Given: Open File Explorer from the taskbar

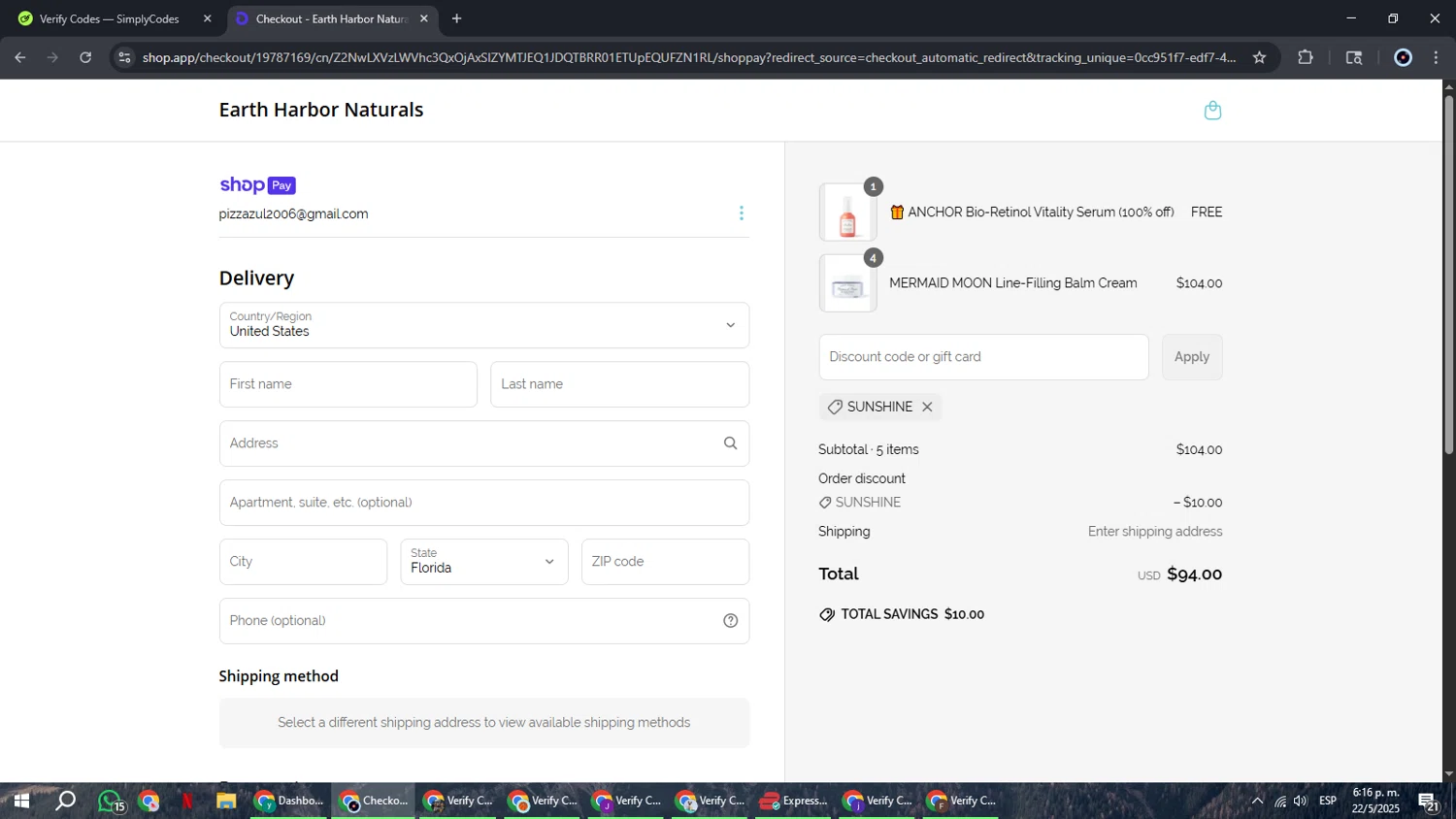Looking at the screenshot, I should [226, 802].
